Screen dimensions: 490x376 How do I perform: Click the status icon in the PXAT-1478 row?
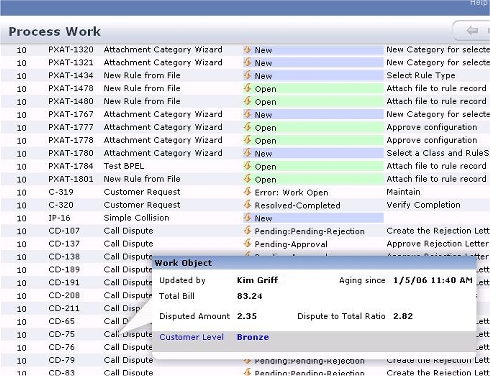click(x=247, y=88)
